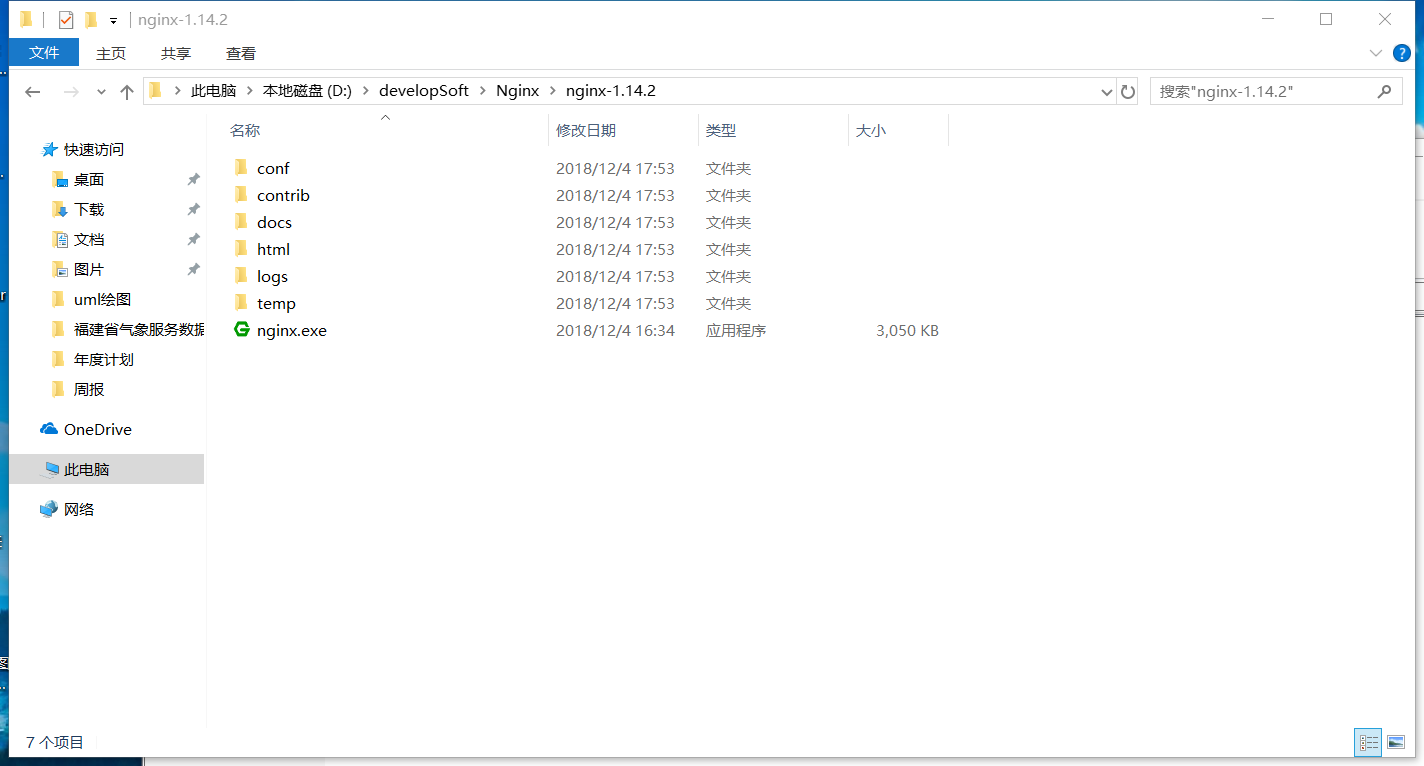The height and width of the screenshot is (766, 1424).
Task: Click Nginx in the address breadcrumb
Action: 517,91
